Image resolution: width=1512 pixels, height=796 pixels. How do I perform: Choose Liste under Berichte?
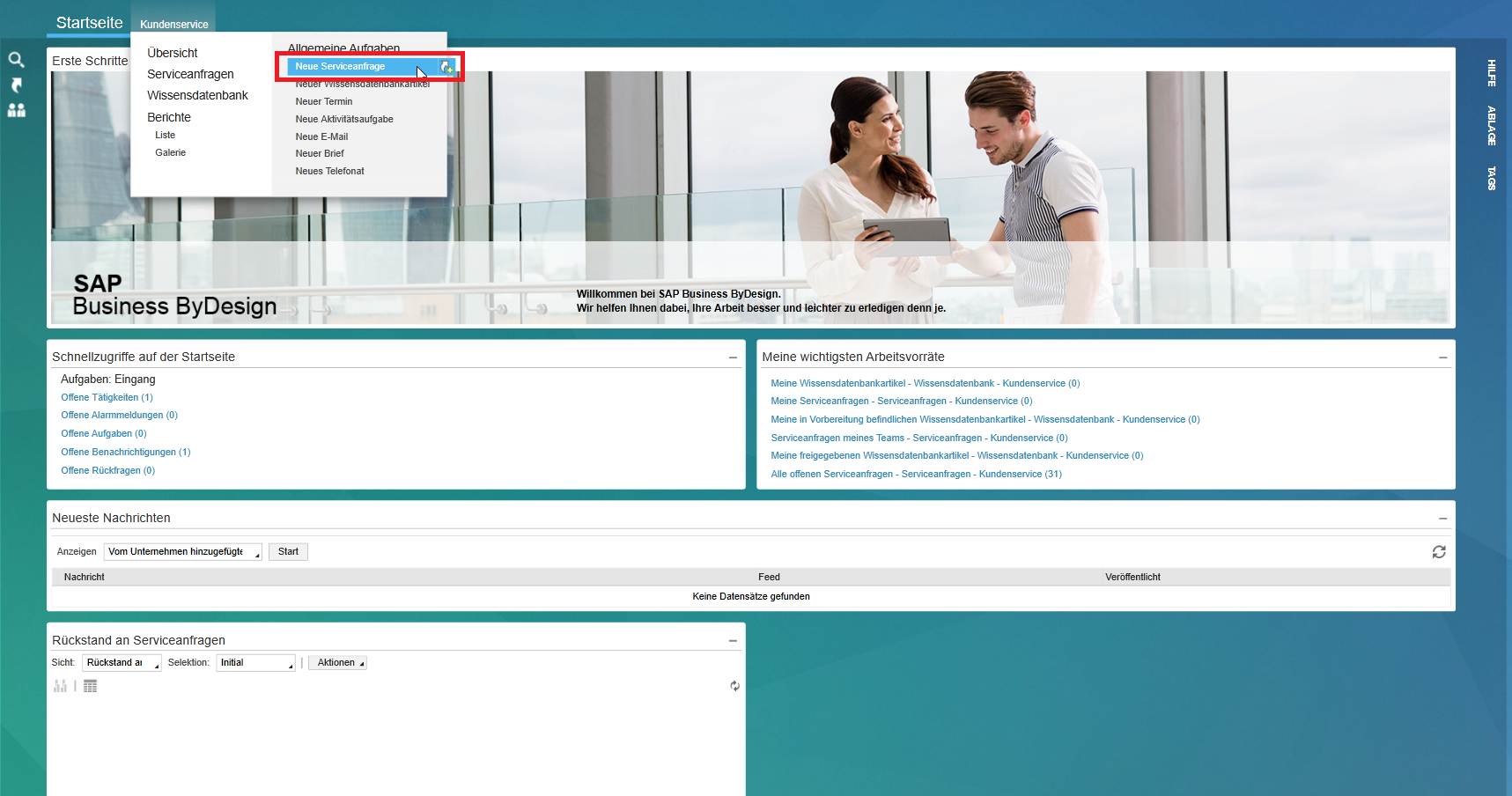(x=166, y=135)
